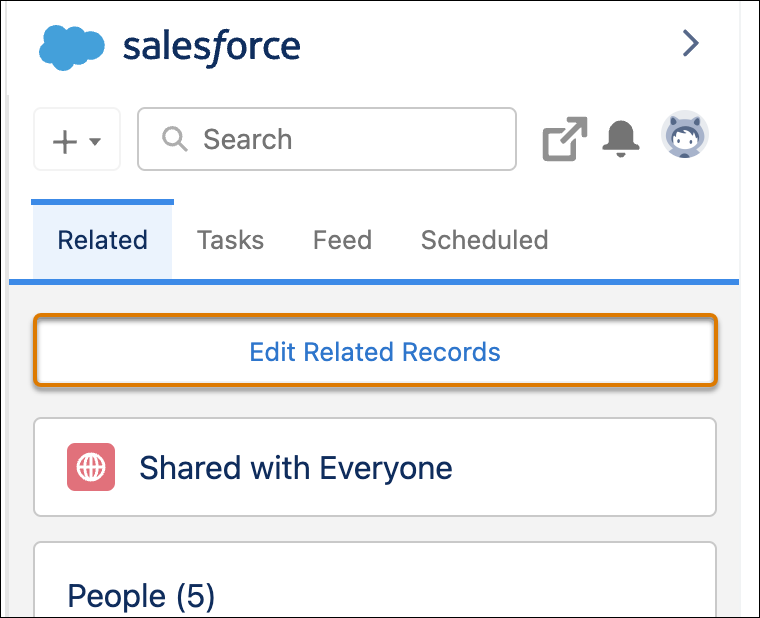
Task: Click the red globe sharing icon
Action: pyautogui.click(x=91, y=467)
